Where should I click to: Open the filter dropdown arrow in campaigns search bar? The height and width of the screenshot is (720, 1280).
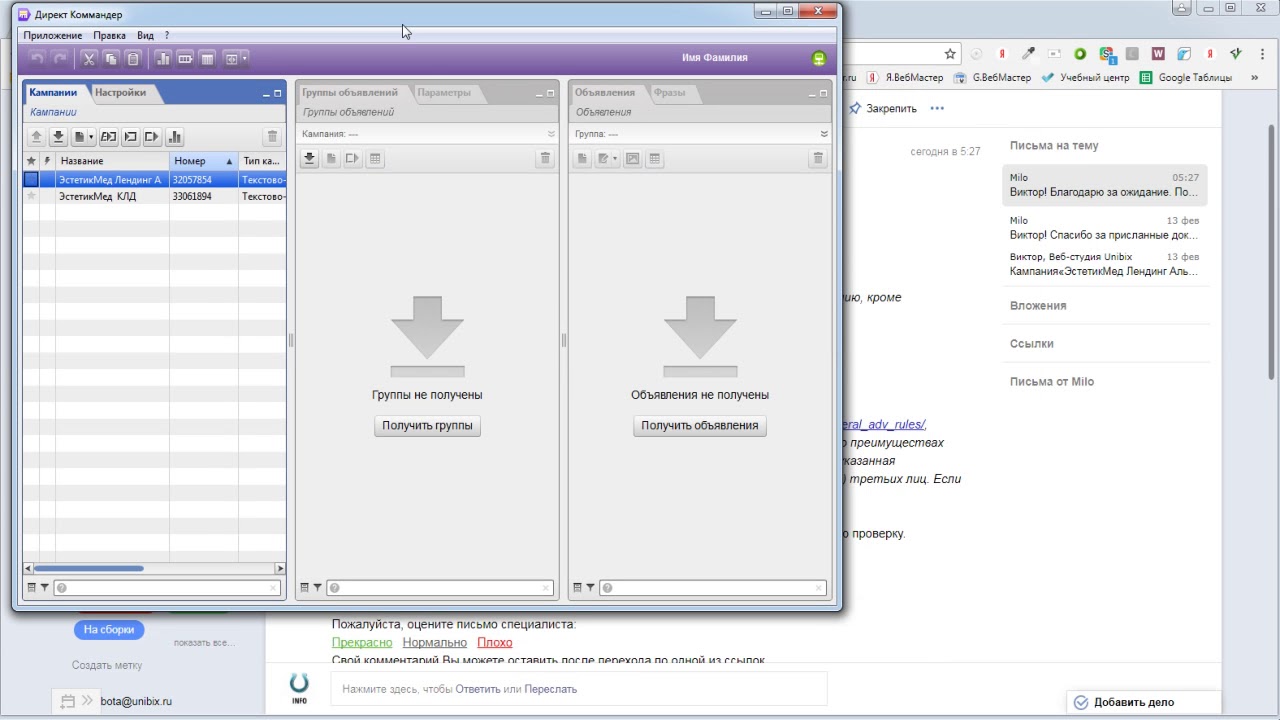(x=44, y=588)
